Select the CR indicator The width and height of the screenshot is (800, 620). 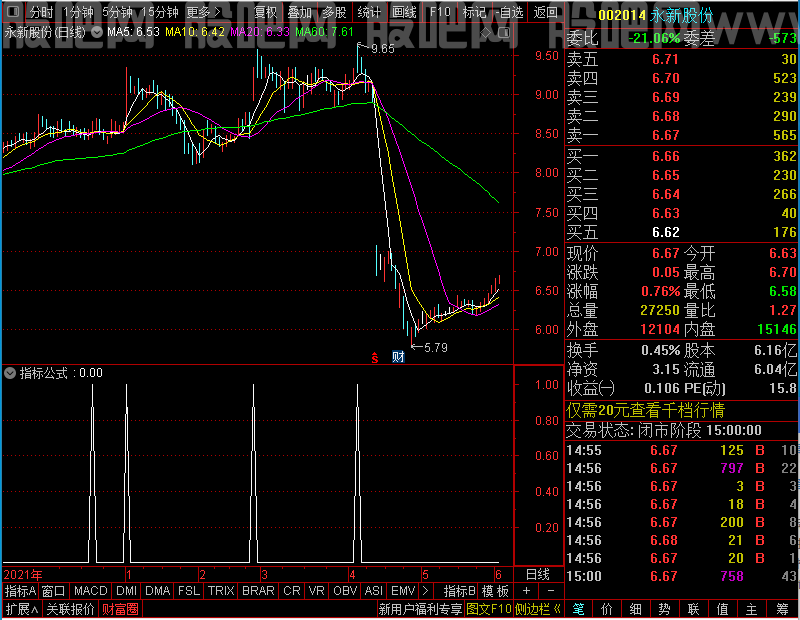(x=292, y=591)
